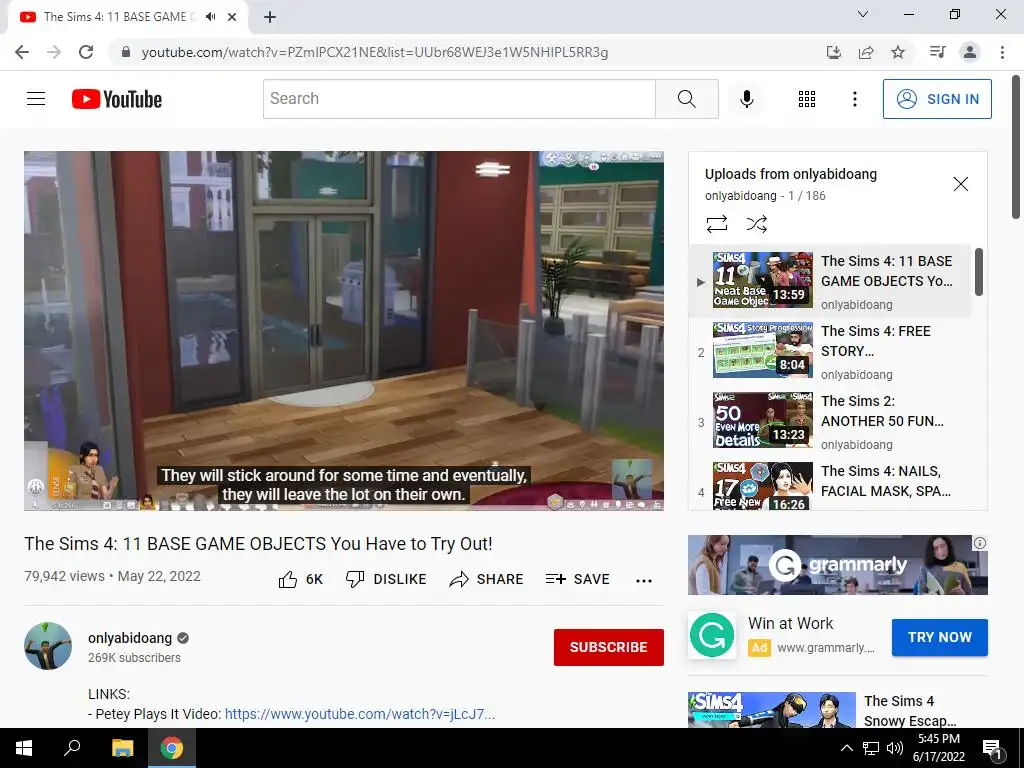Close the Sims 4 YouTube tab
Image resolution: width=1024 pixels, height=768 pixels.
coord(232,17)
